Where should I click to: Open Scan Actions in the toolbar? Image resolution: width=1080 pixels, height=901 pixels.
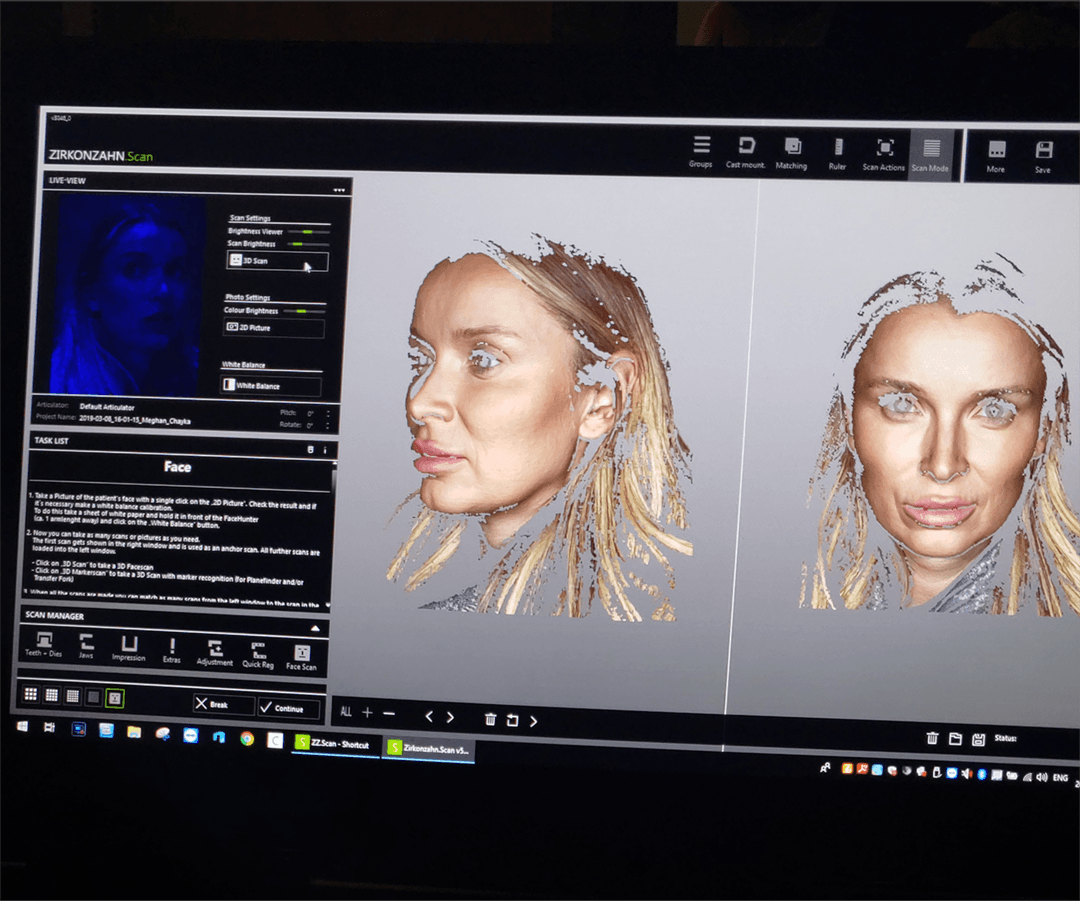pos(884,154)
